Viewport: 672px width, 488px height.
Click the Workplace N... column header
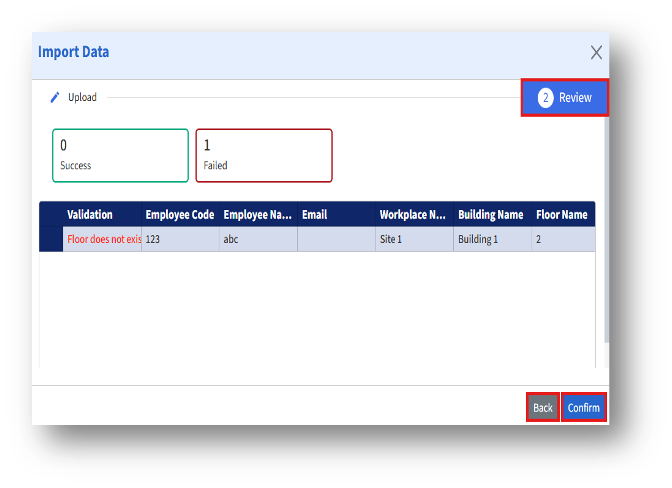(x=414, y=214)
